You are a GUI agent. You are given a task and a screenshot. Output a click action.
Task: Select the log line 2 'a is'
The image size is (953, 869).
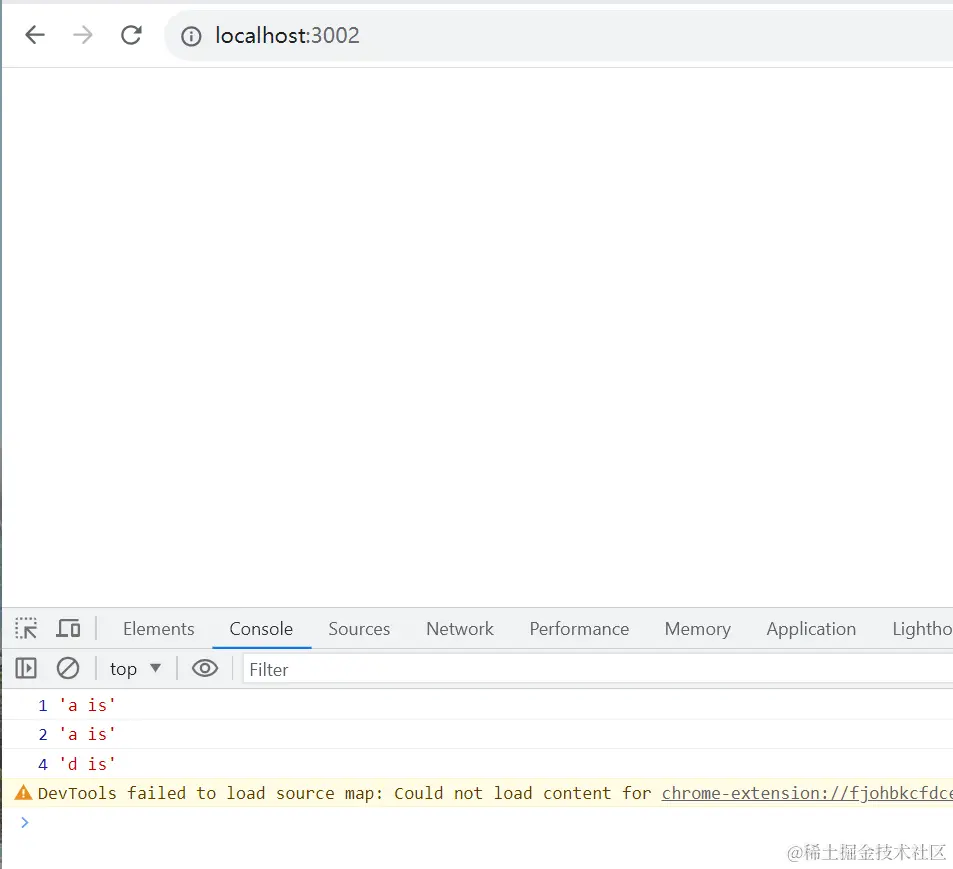478,735
